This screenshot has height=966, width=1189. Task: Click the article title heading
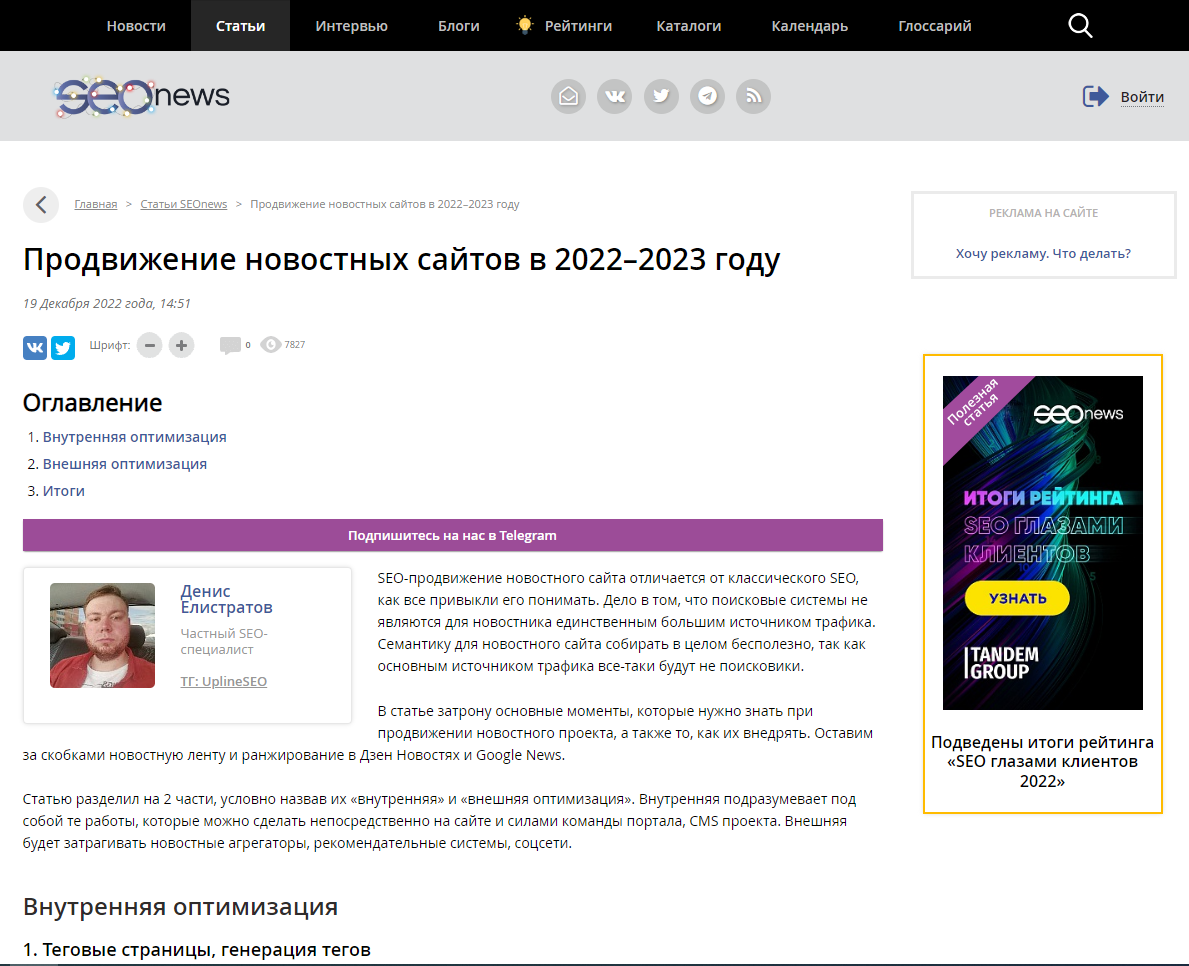[401, 259]
